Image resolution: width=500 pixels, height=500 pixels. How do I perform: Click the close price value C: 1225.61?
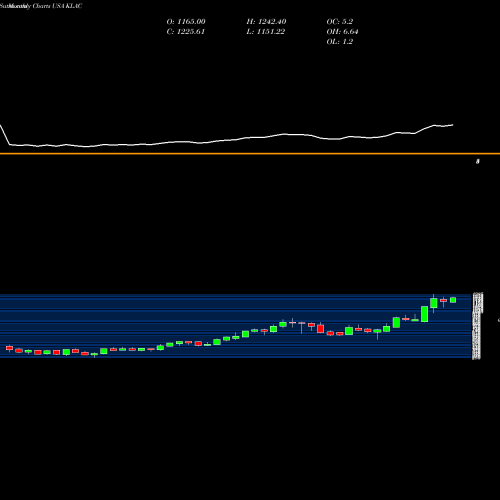point(186,32)
